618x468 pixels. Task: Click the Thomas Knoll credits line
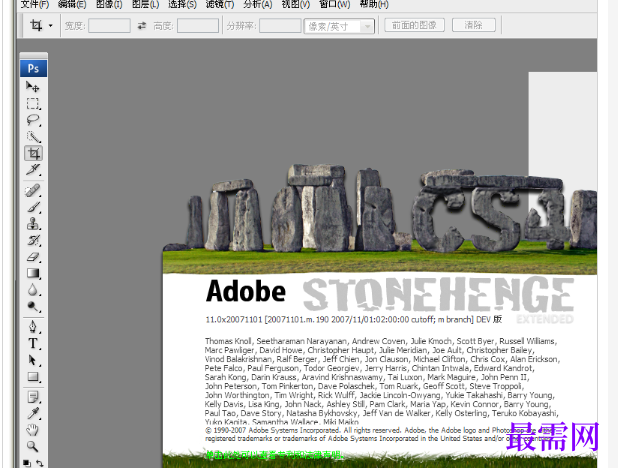[x=381, y=341]
